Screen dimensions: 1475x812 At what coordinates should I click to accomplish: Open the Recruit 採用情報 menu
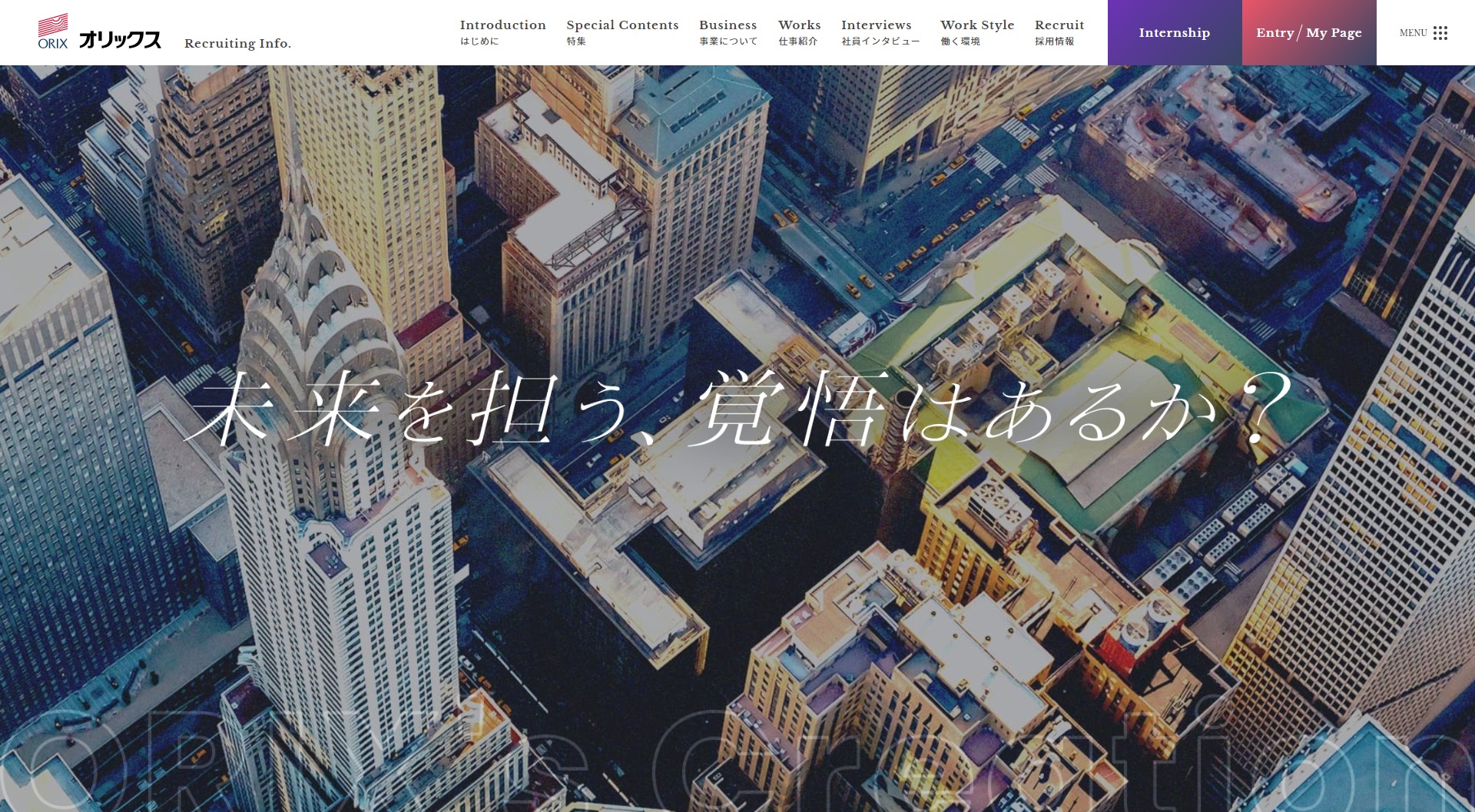tap(1059, 32)
